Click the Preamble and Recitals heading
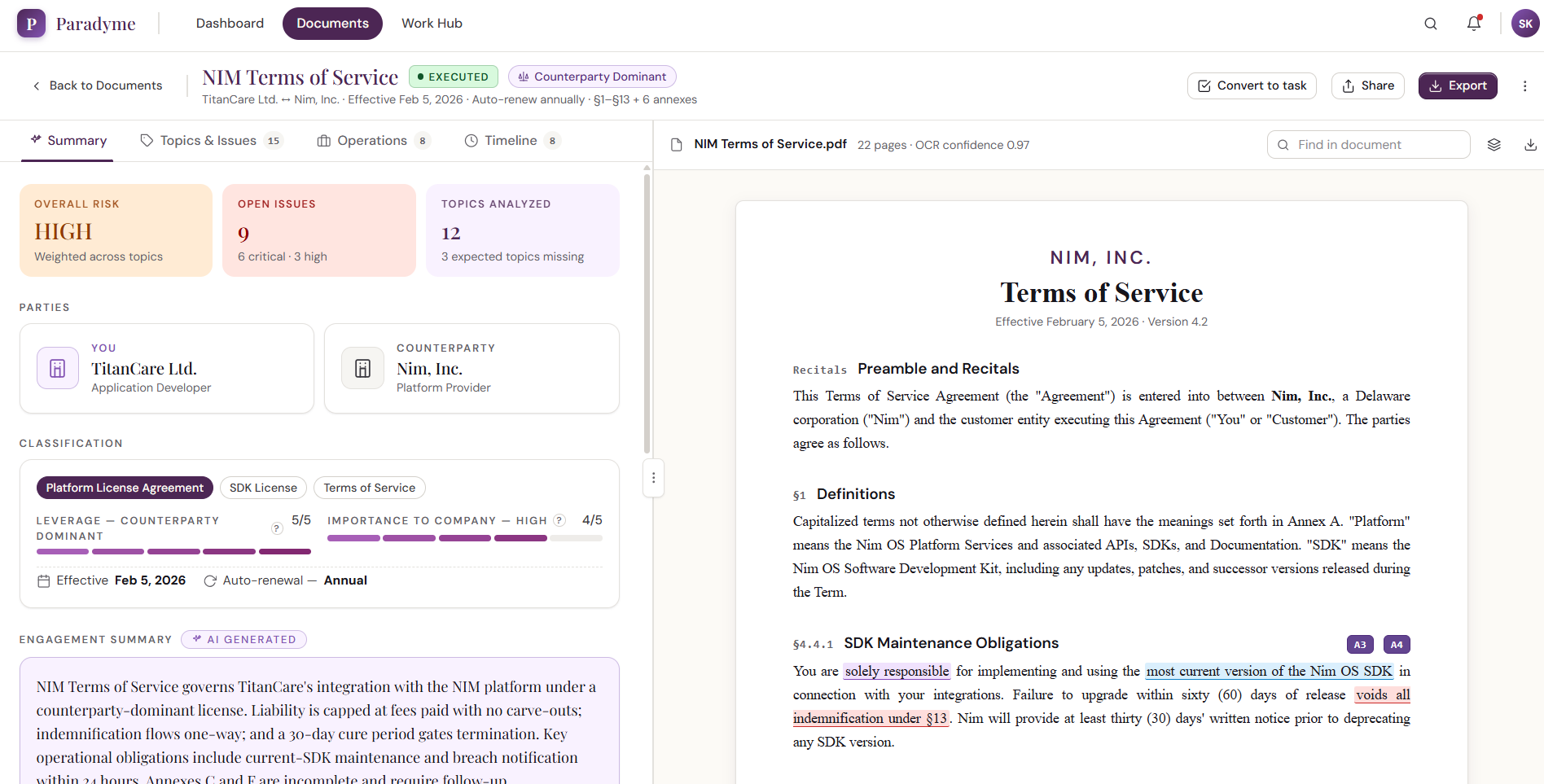Screen dimensions: 1544x784 tap(938, 369)
